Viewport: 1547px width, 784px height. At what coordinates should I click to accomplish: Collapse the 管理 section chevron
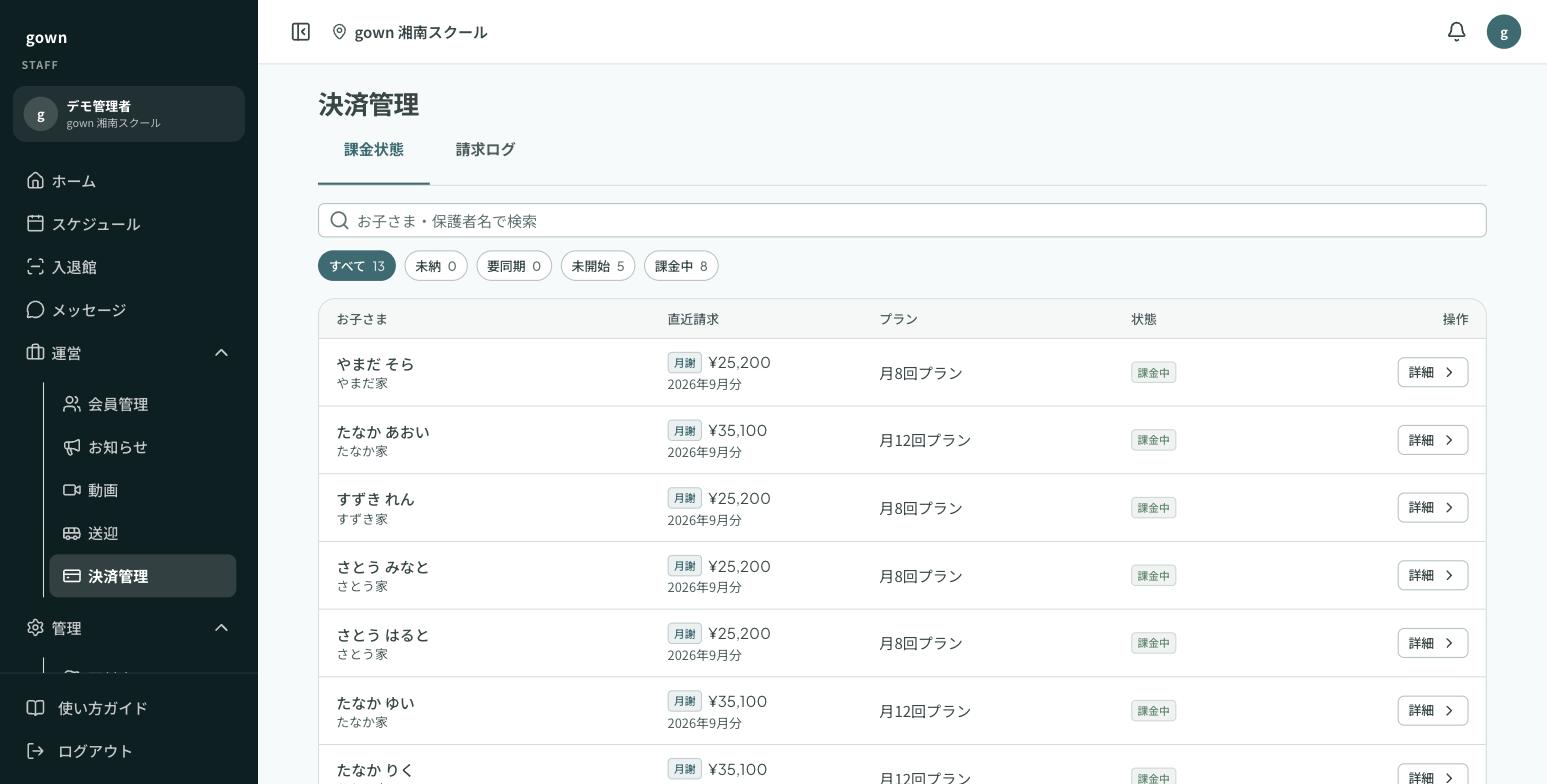tap(222, 628)
